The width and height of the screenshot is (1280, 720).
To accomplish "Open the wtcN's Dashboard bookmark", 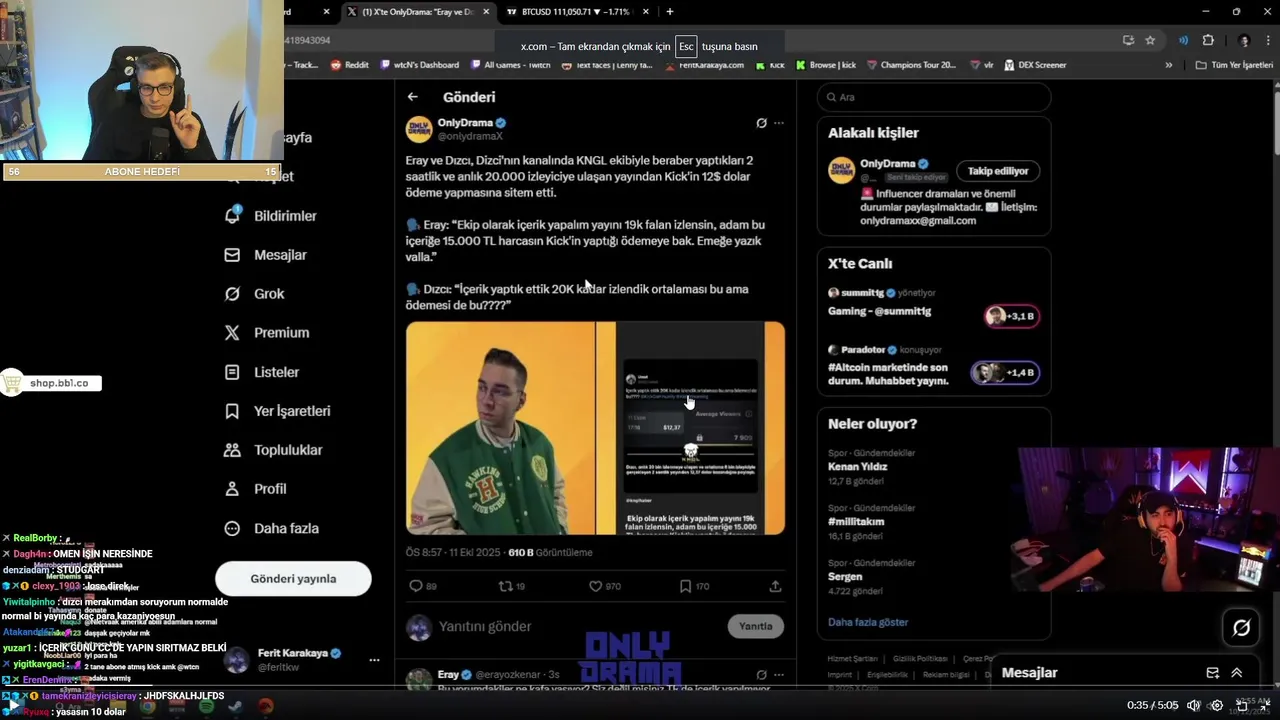I will tap(419, 65).
